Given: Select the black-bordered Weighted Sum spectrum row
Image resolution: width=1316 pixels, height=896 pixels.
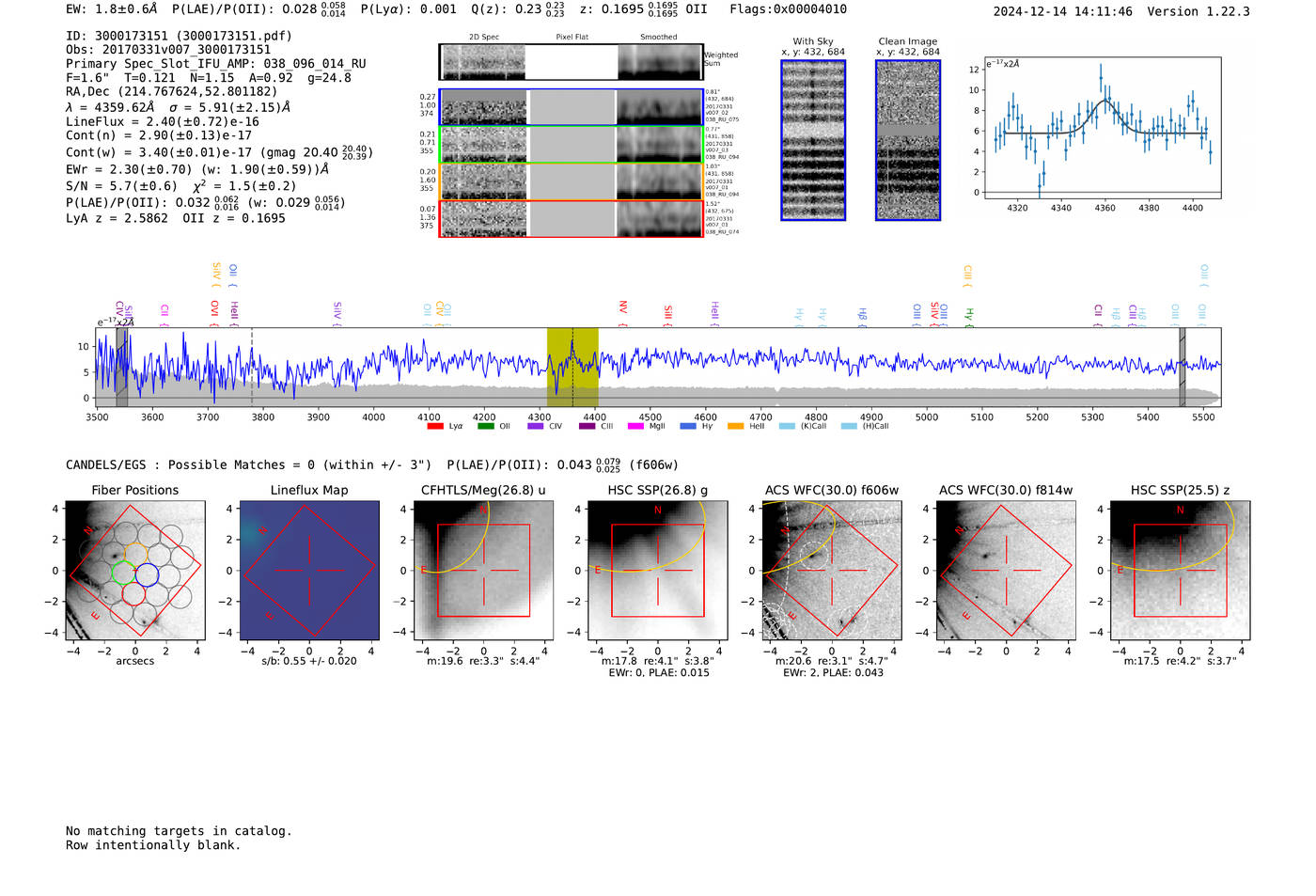Looking at the screenshot, I should [572, 62].
